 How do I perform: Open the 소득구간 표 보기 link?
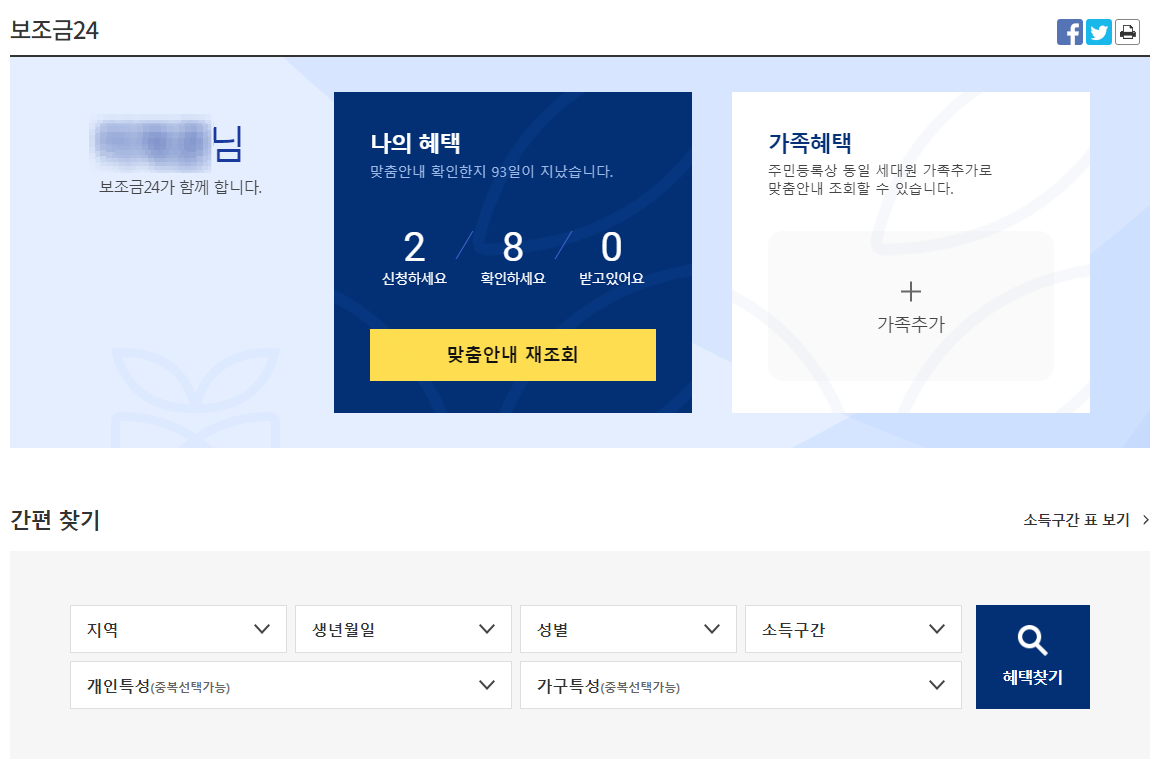[x=1086, y=520]
